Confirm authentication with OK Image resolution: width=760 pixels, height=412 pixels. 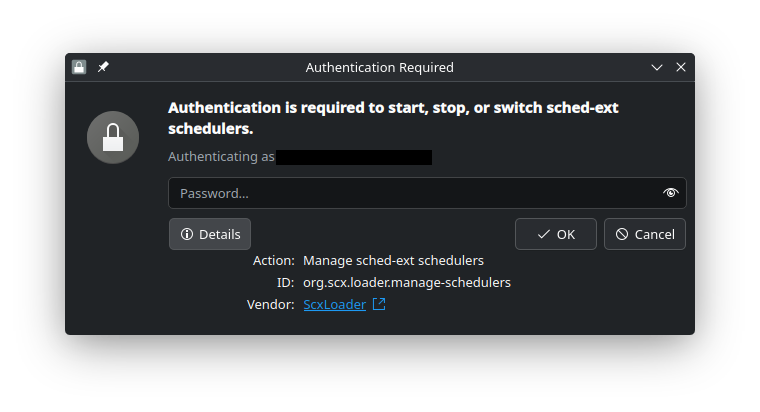coord(556,234)
